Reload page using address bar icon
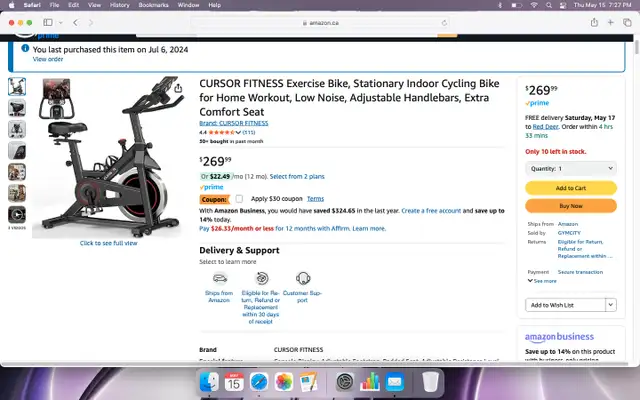 [444, 23]
